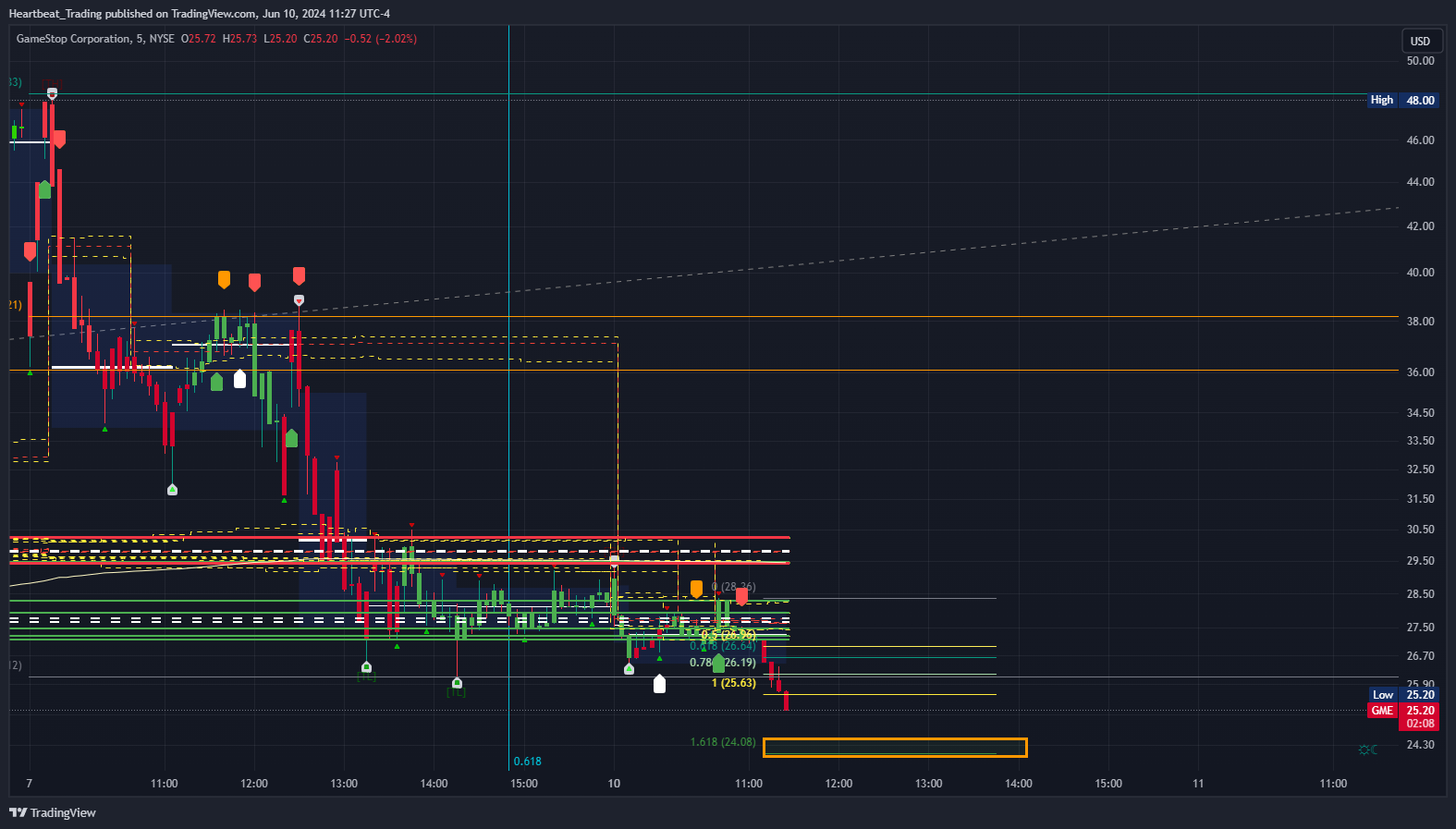
Task: Click the 24.30 price scale label
Action: point(1420,745)
